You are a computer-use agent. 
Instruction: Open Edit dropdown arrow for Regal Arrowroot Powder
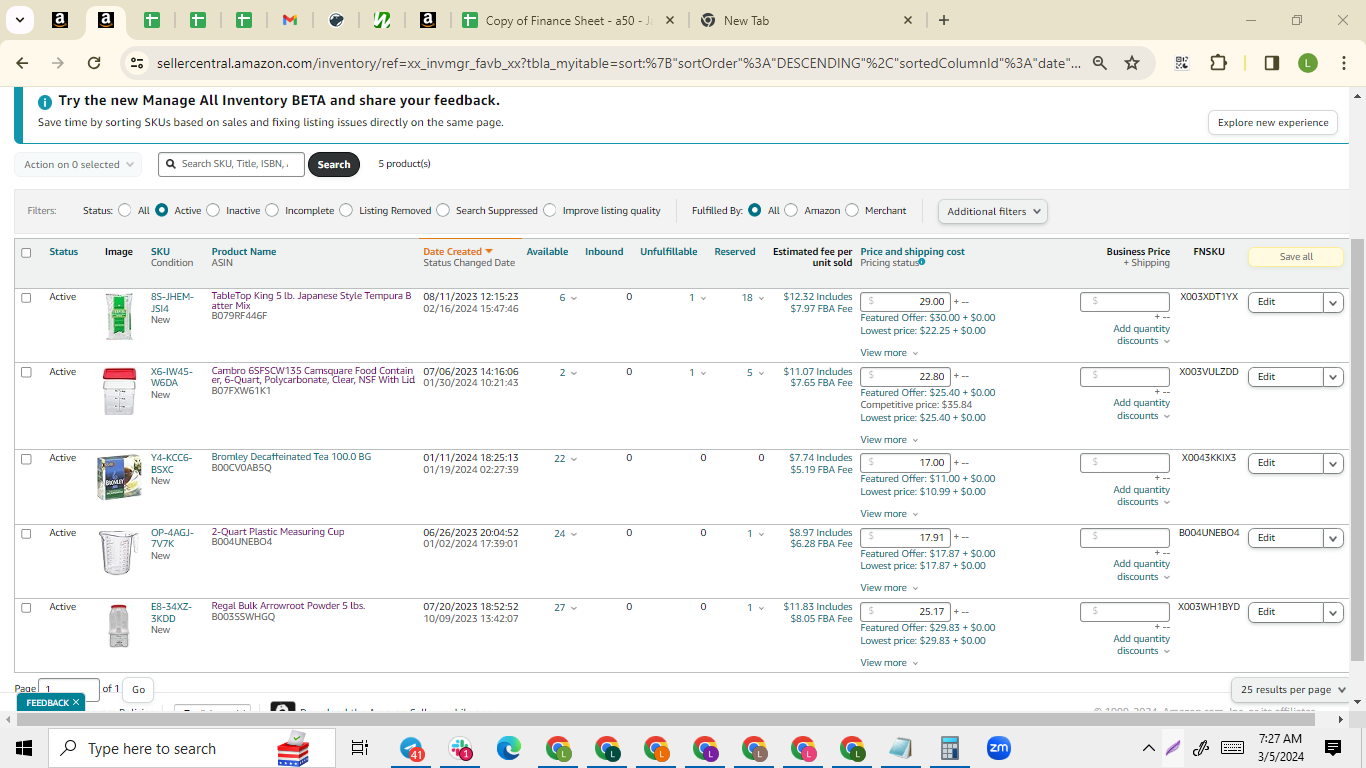pos(1333,612)
